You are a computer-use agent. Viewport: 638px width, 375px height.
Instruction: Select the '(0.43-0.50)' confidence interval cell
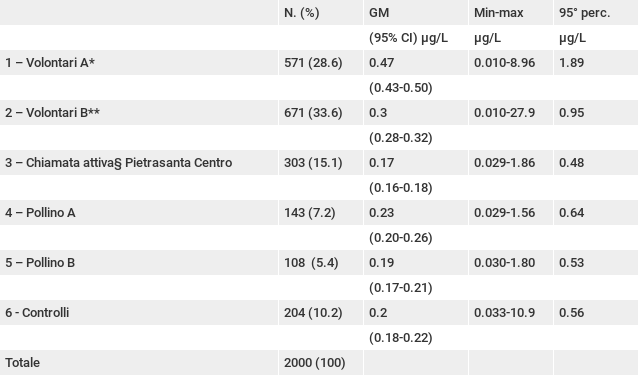tap(400, 88)
